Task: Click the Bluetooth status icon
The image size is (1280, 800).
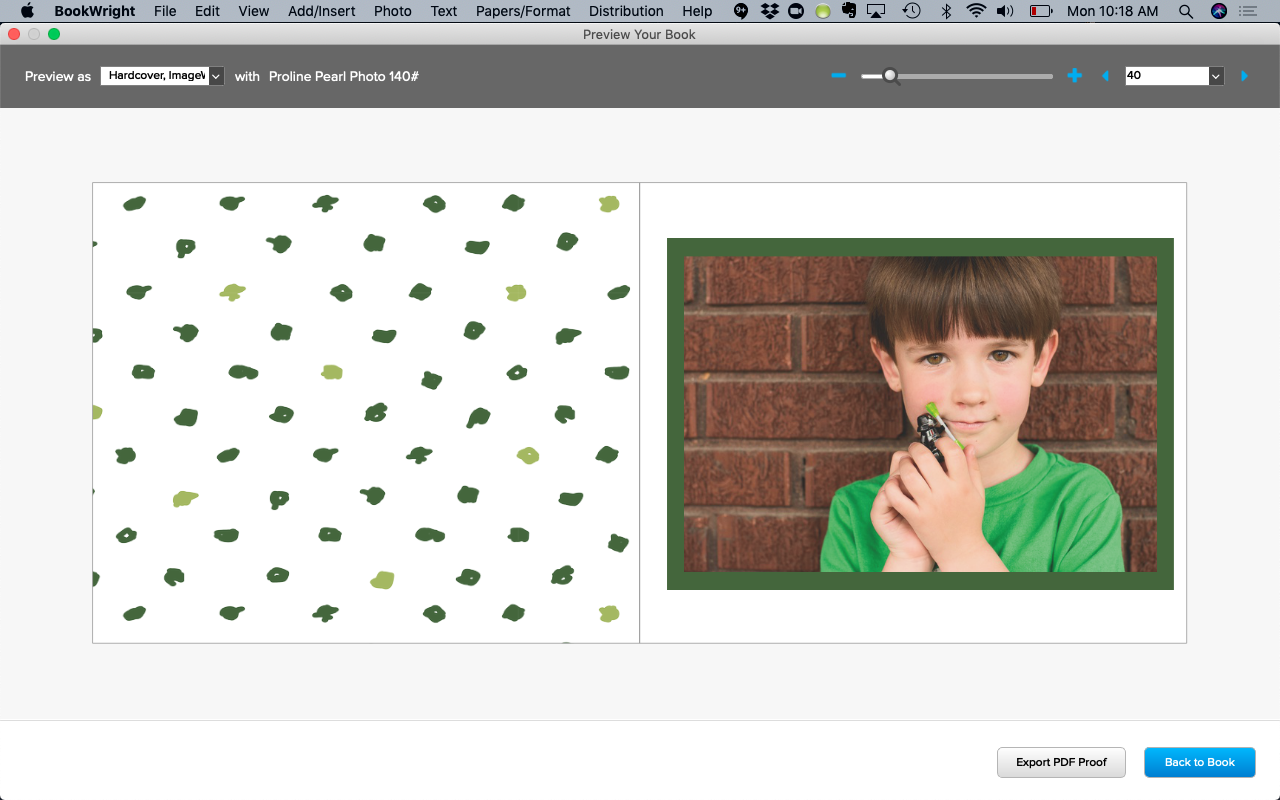Action: pyautogui.click(x=946, y=11)
